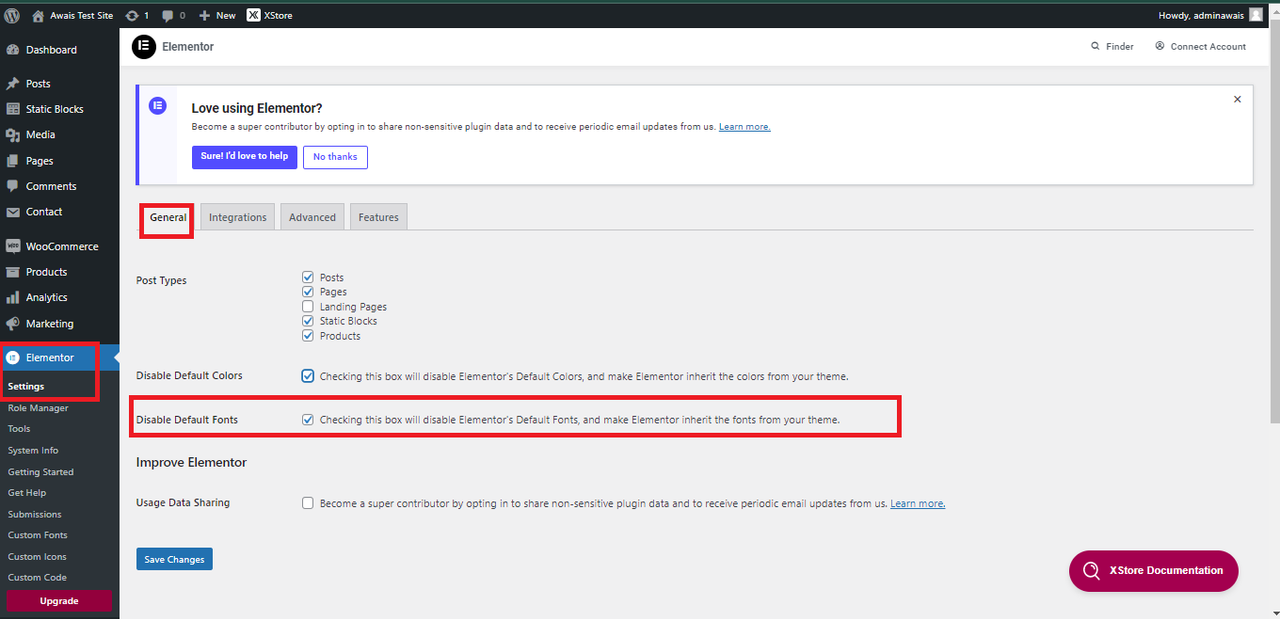Image resolution: width=1280 pixels, height=619 pixels.
Task: Click the Products box icon in sidebar
Action: (13, 272)
